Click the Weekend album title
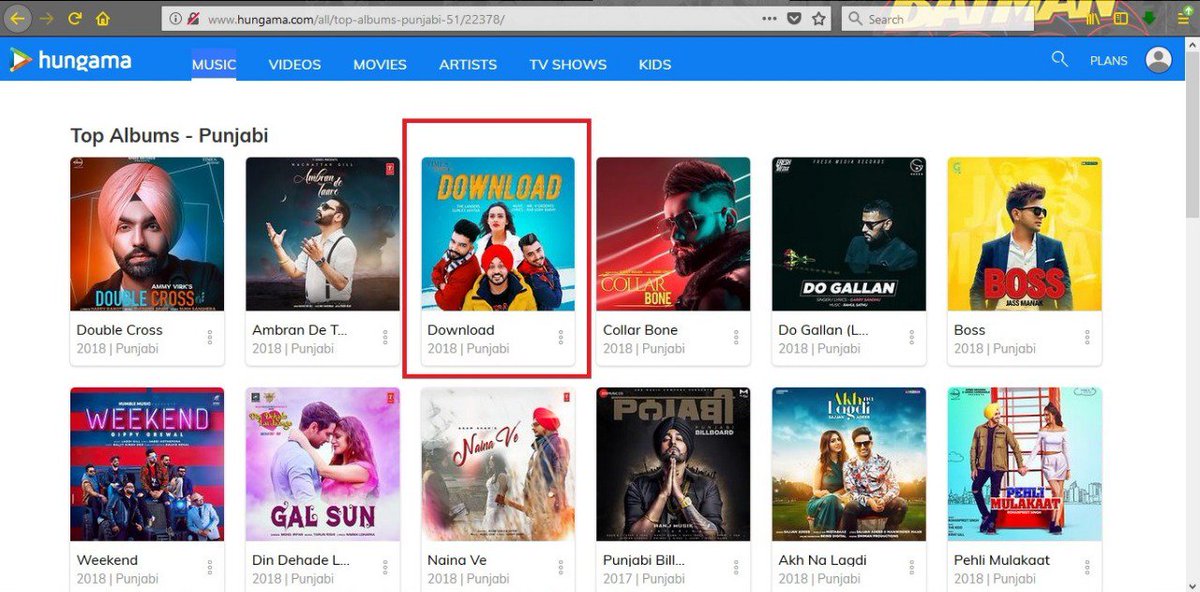 click(107, 560)
